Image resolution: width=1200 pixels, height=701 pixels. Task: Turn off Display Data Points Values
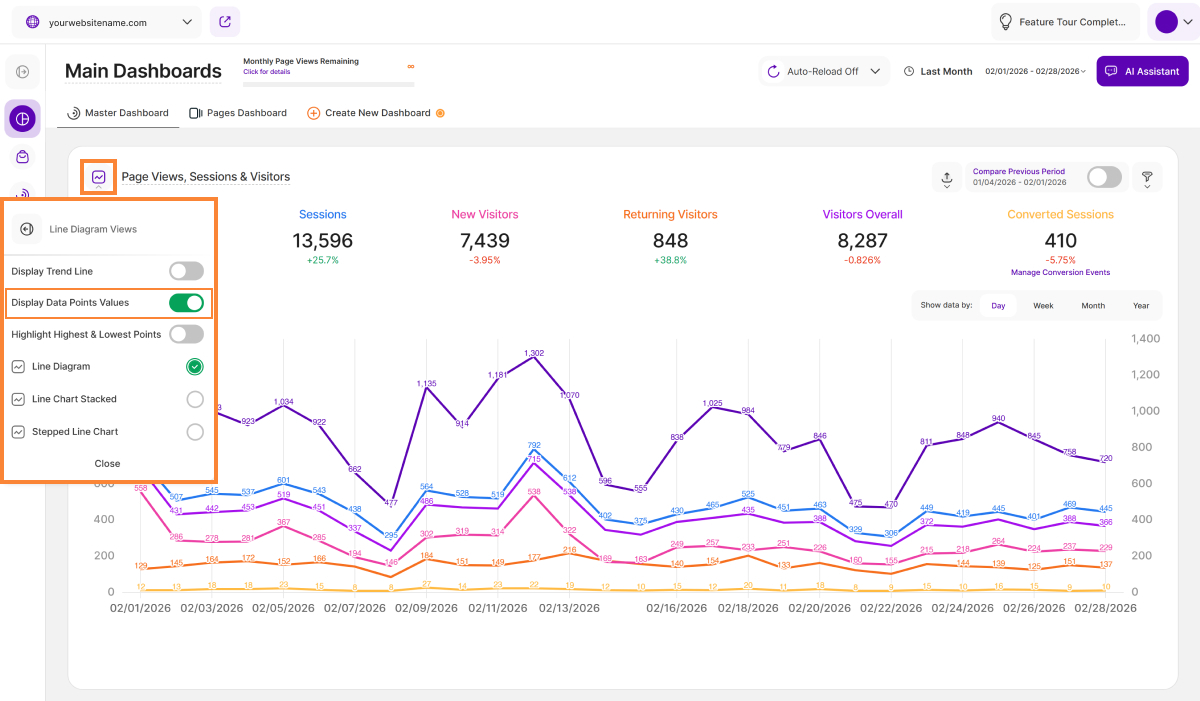[x=186, y=303]
